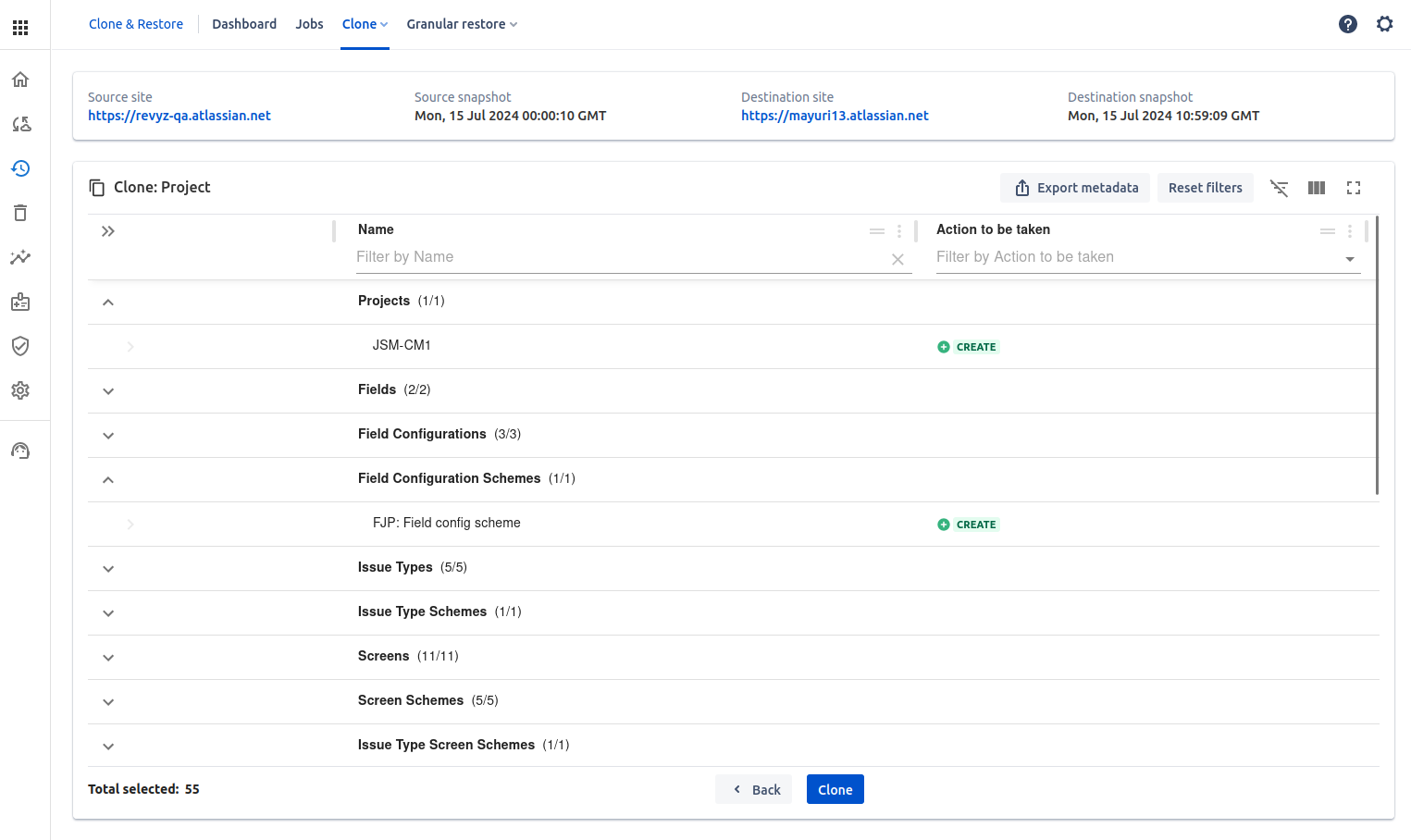Click the trash icon in sidebar
This screenshot has height=840, width=1411.
[20, 213]
